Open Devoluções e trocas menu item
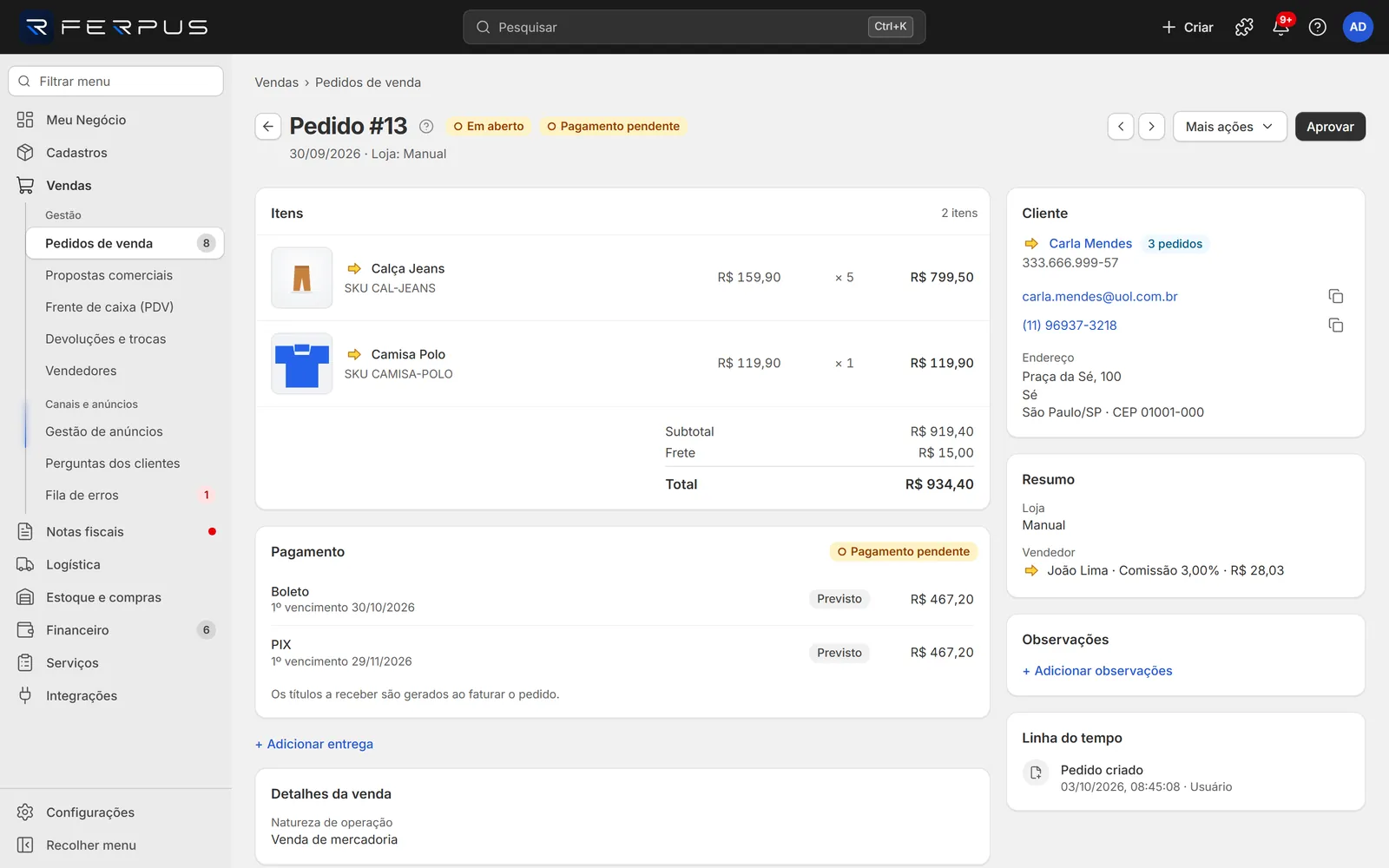Viewport: 1389px width, 868px height. point(125,339)
